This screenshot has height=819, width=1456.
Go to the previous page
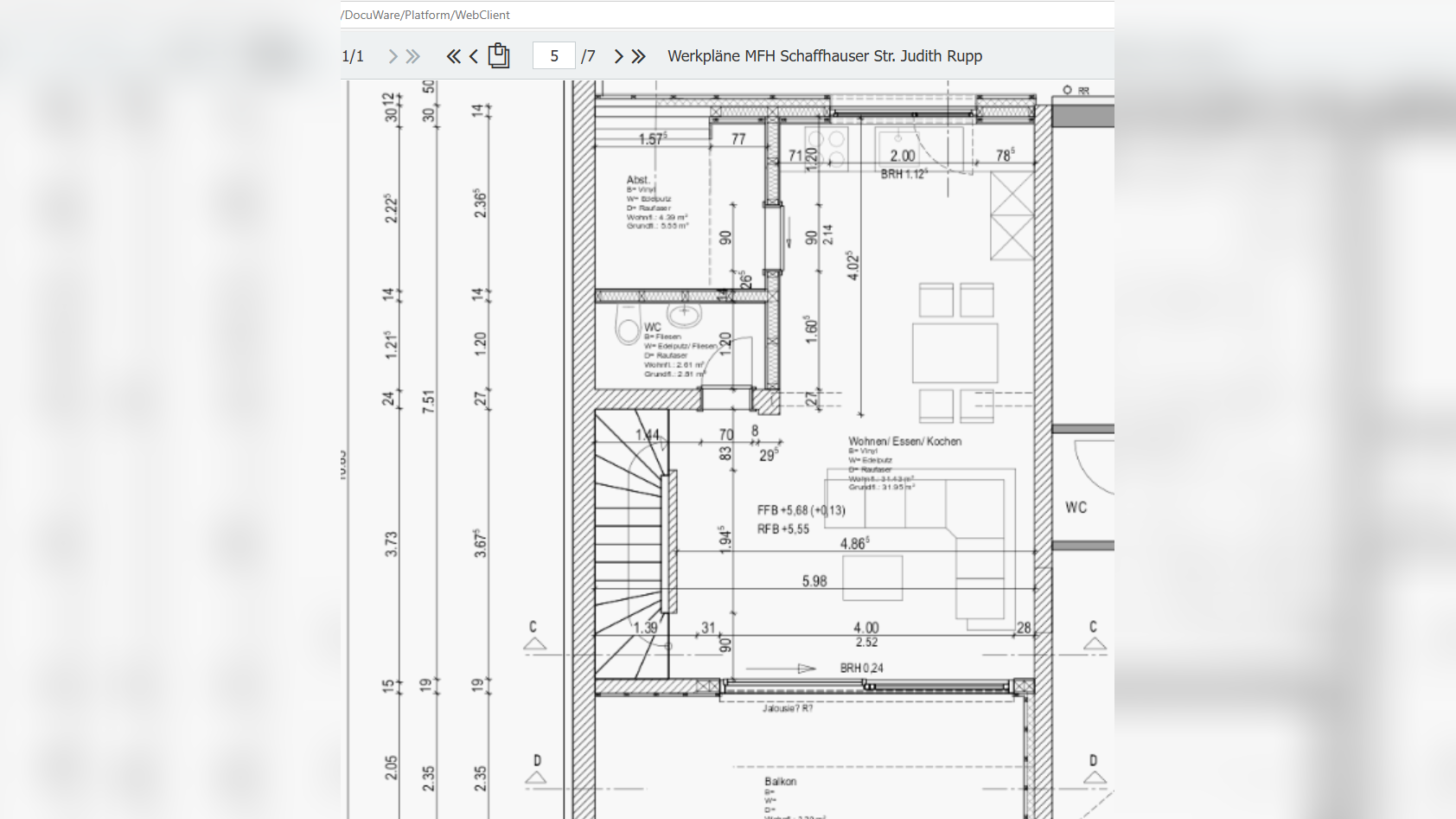[474, 56]
